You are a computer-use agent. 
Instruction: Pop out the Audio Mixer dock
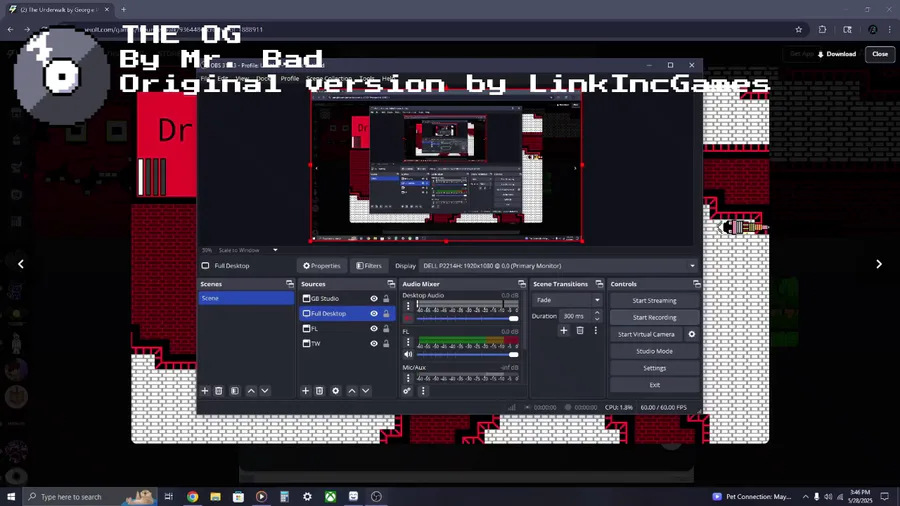pyautogui.click(x=522, y=284)
